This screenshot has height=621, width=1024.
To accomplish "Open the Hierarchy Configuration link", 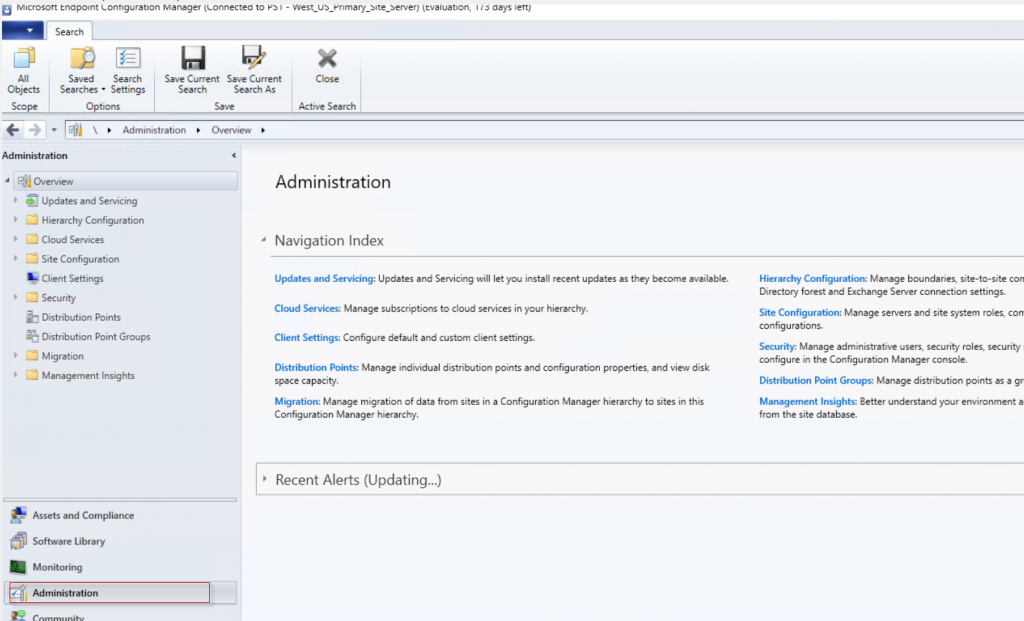I will [812, 278].
